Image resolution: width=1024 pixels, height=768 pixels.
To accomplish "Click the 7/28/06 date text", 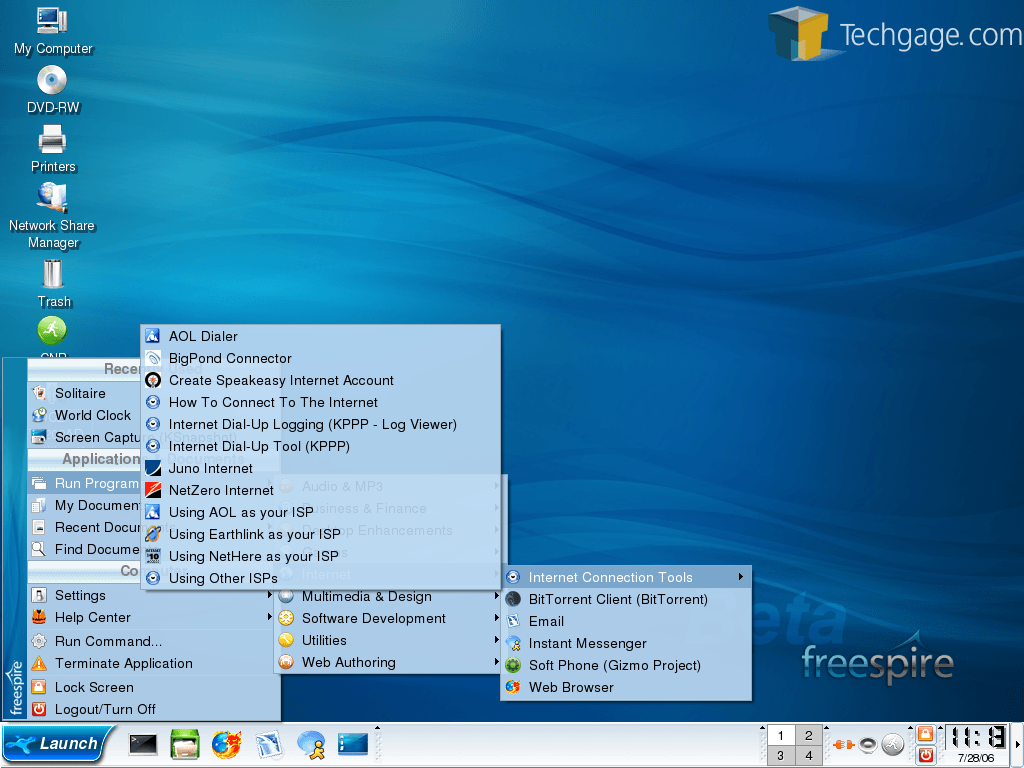I will pyautogui.click(x=976, y=758).
